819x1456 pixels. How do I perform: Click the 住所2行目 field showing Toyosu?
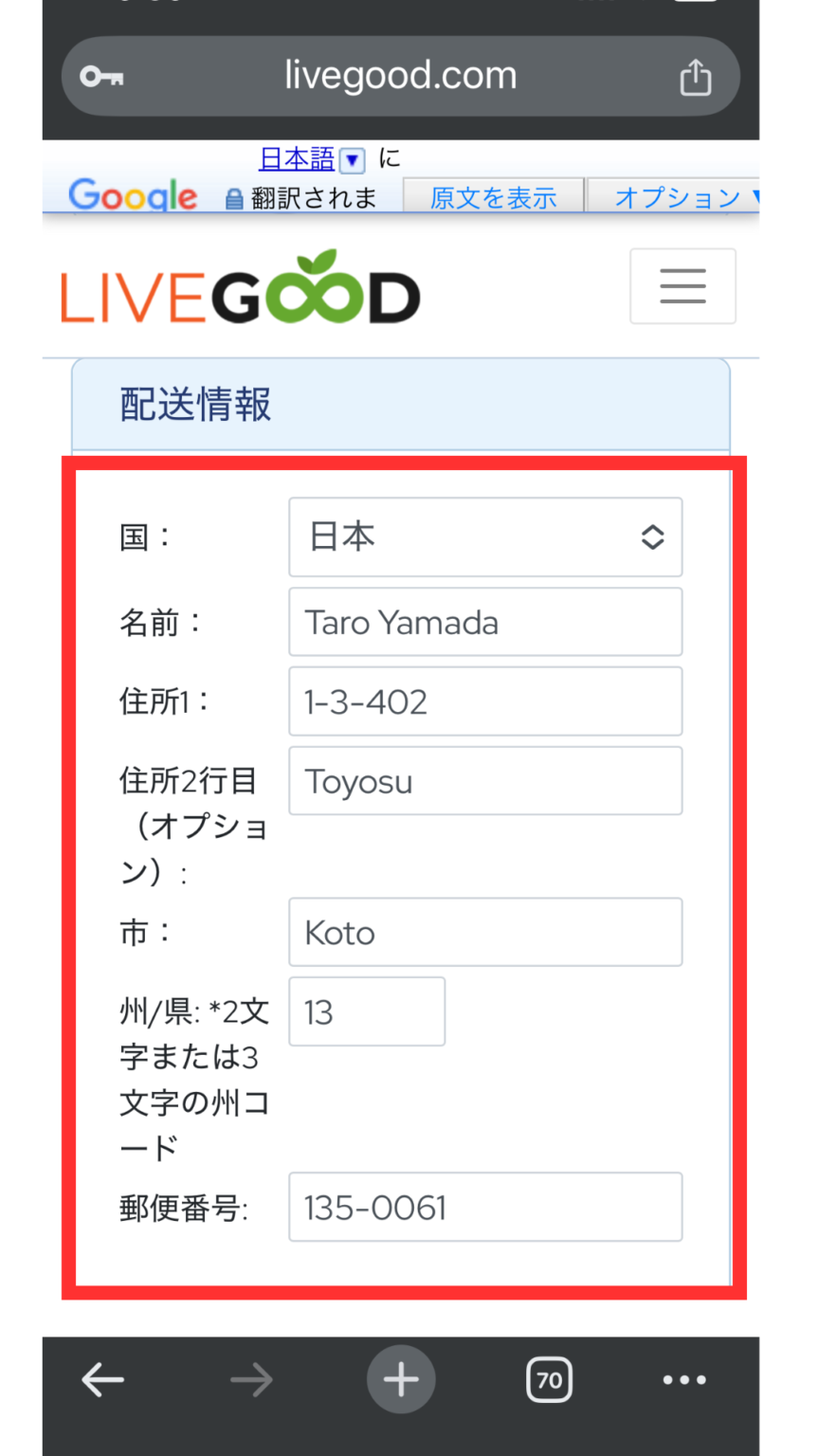pos(485,781)
